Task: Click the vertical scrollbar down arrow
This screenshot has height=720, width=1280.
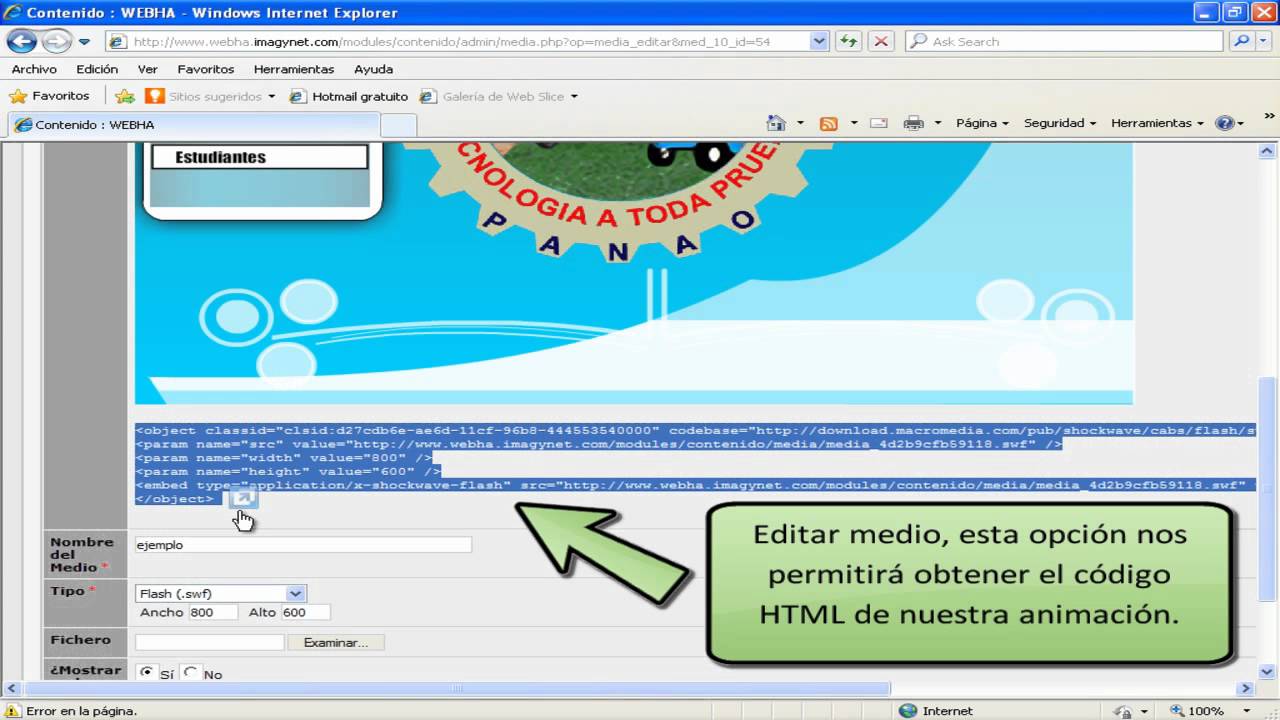Action: point(1267,671)
